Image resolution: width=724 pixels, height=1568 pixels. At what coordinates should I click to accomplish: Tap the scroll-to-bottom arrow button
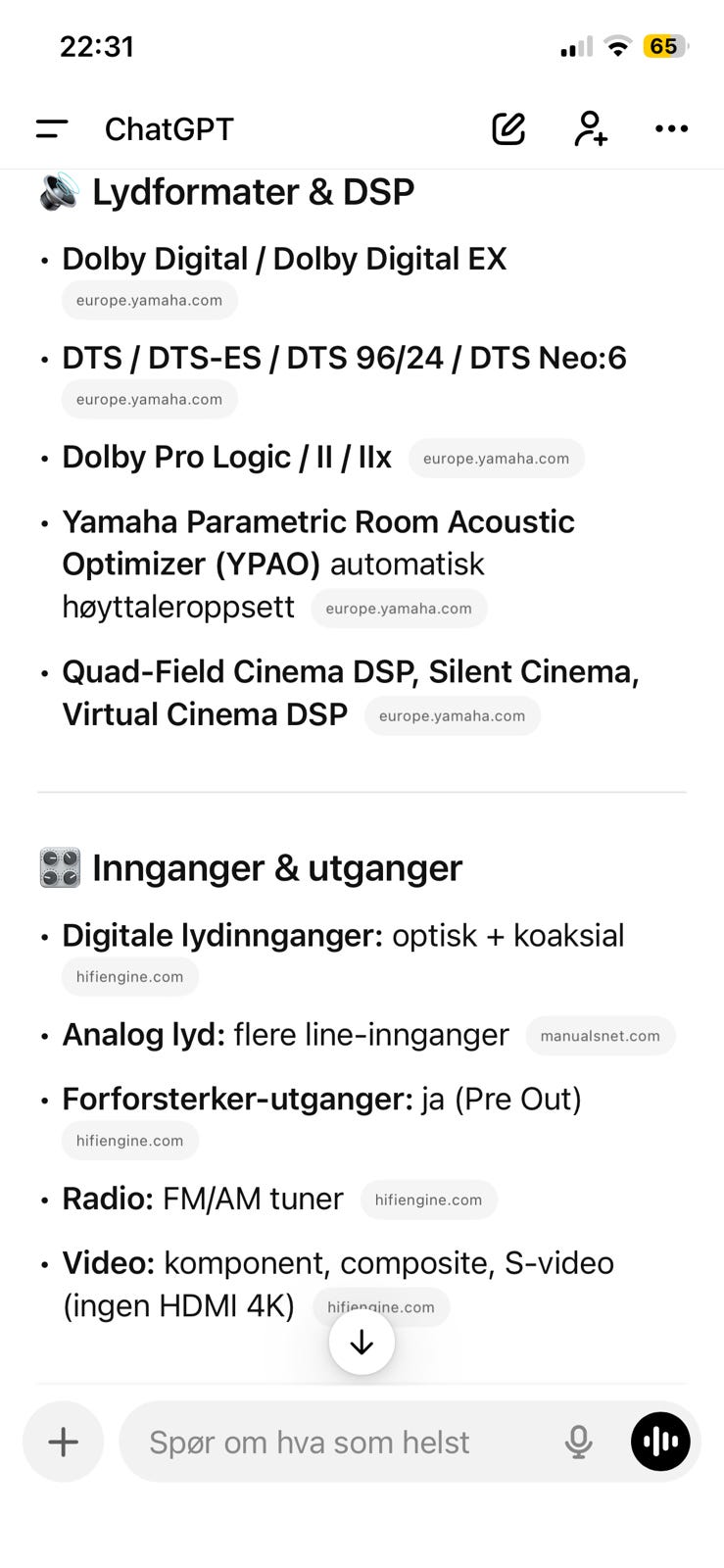coord(362,1342)
